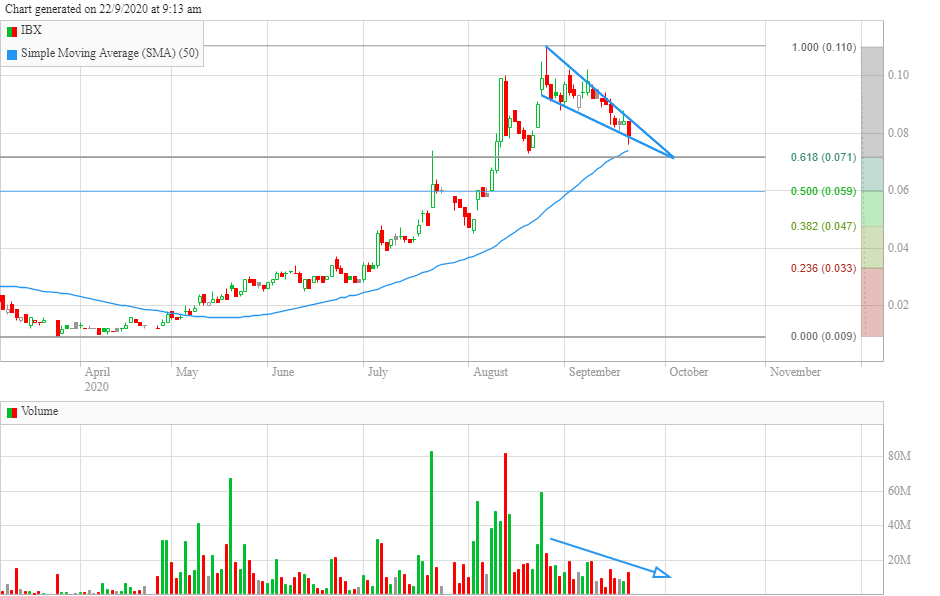Screen dimensions: 940x596
Task: Select the Simple Moving Average (SMA) (50) label
Action: [x=110, y=53]
